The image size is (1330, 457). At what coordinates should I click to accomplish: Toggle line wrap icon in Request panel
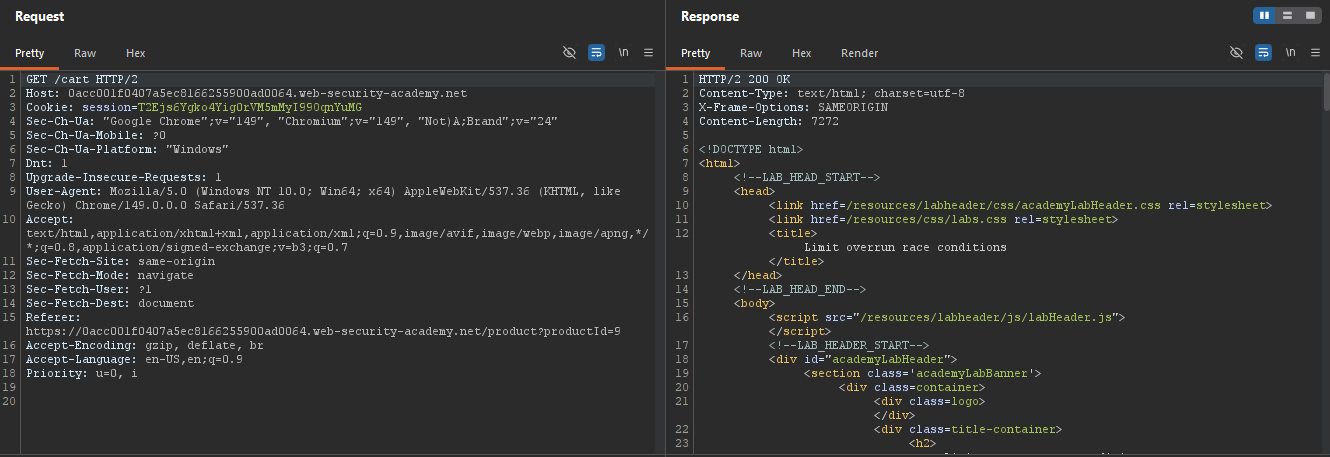click(x=596, y=53)
